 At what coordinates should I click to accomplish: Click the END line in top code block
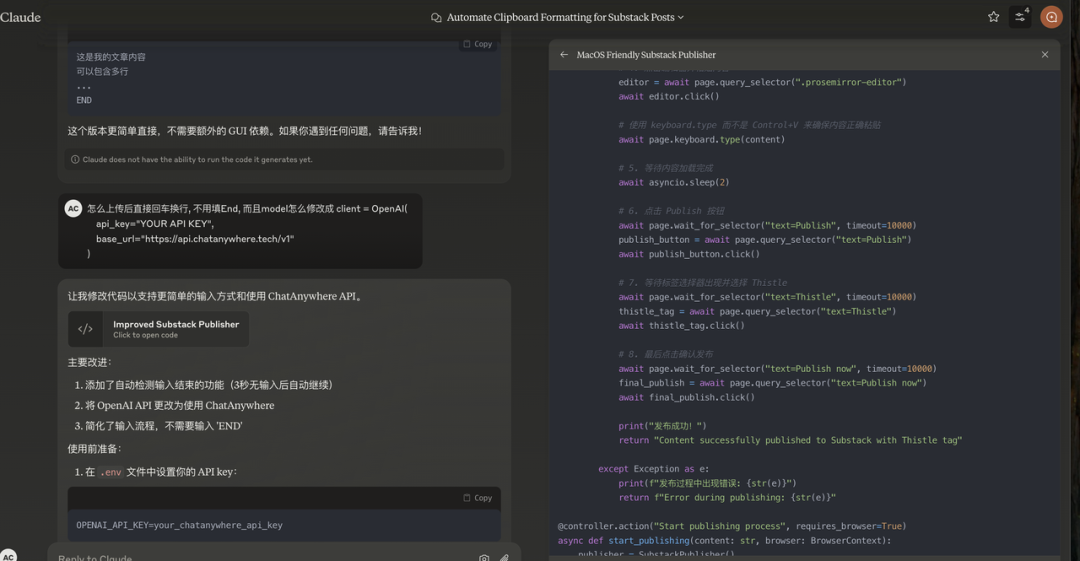(84, 100)
